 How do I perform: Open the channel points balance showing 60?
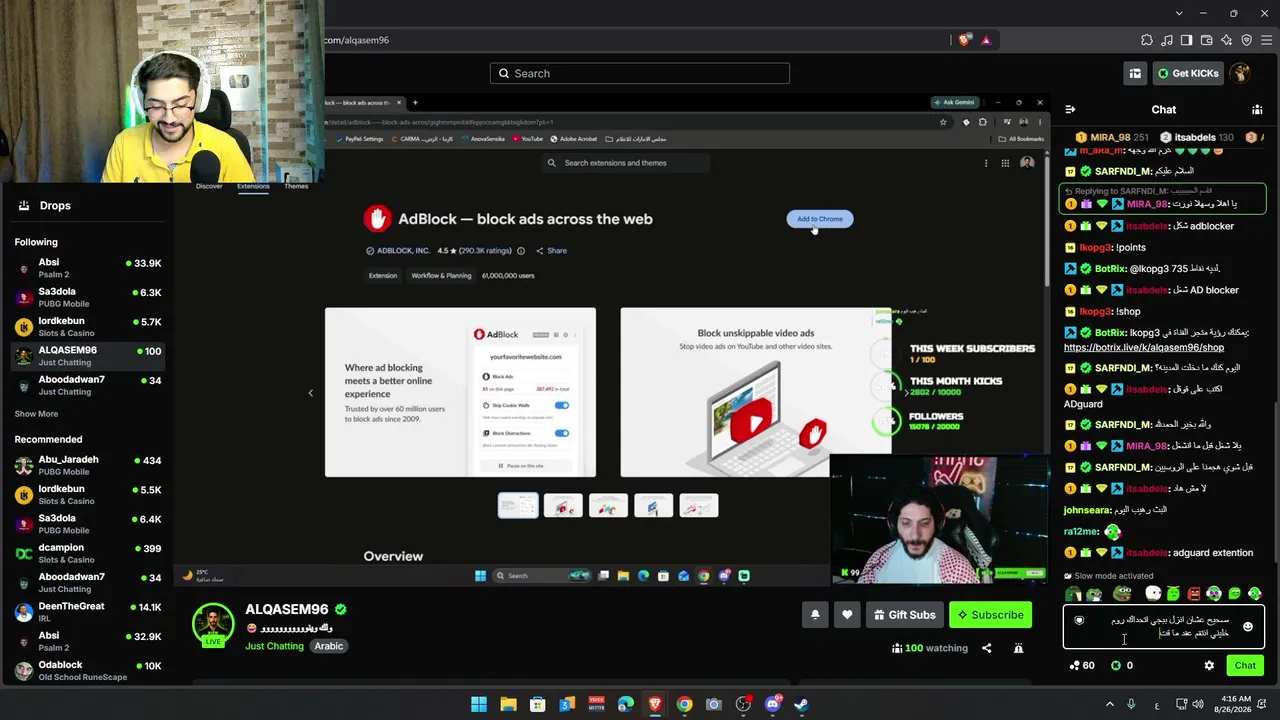(x=1082, y=665)
